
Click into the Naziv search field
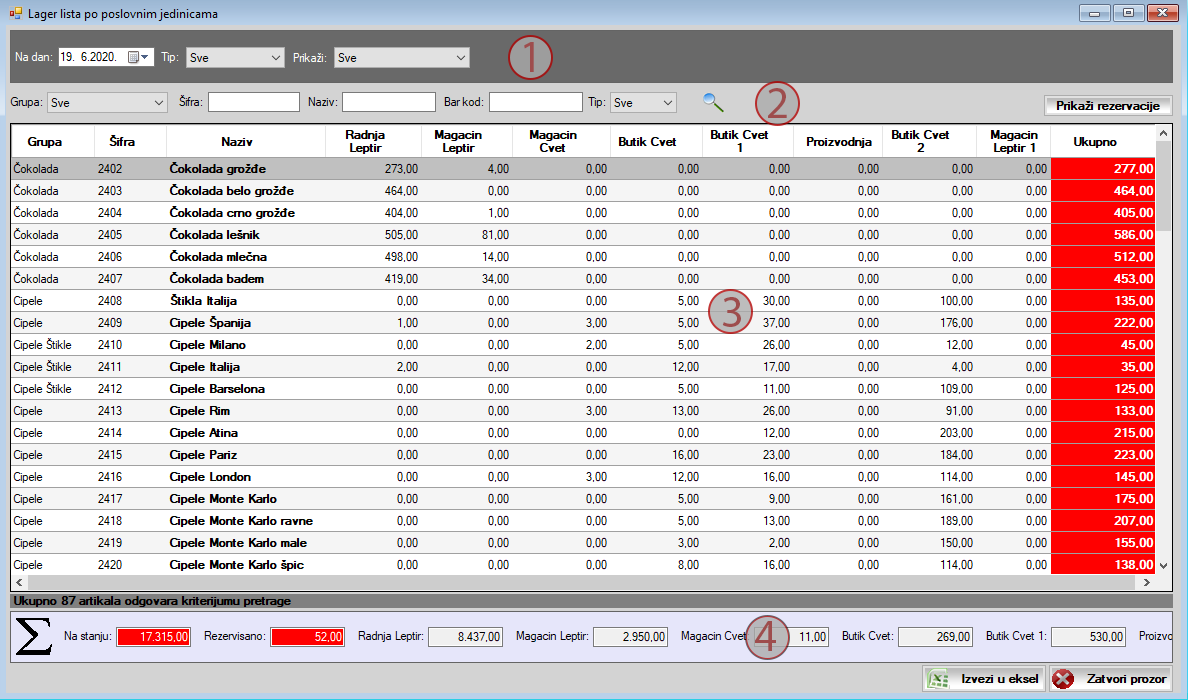coord(389,102)
